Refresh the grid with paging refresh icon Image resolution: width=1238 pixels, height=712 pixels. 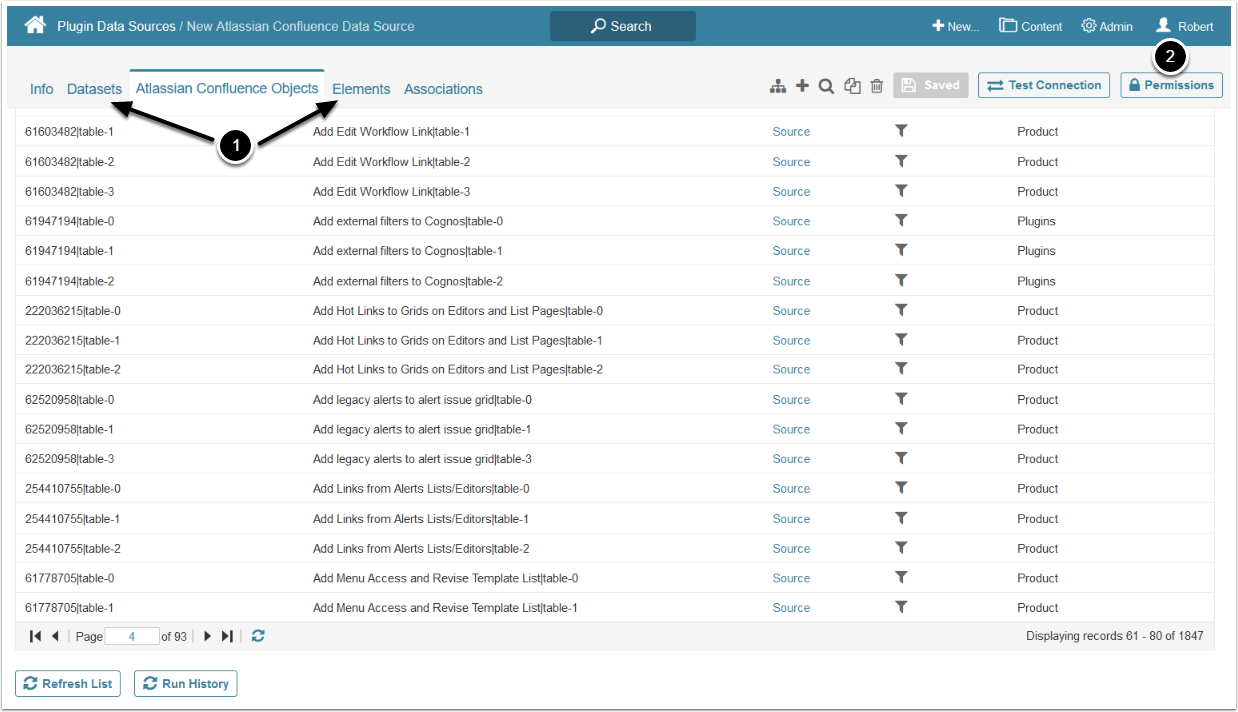pyautogui.click(x=258, y=636)
